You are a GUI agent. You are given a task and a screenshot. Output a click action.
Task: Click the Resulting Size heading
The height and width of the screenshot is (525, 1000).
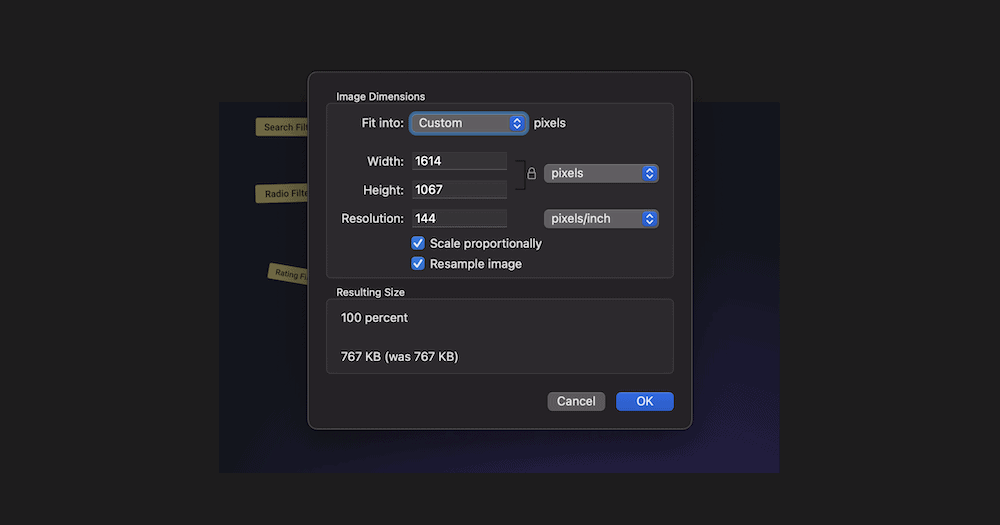(371, 292)
